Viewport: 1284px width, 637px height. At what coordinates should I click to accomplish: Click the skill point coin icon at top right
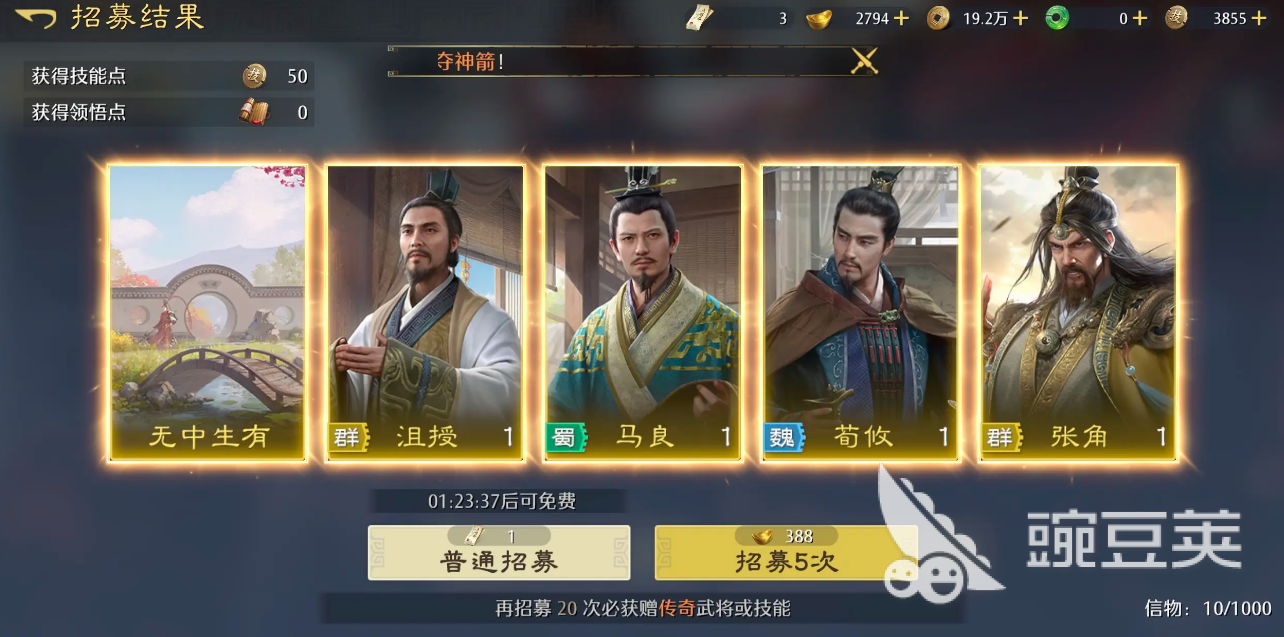(x=1177, y=18)
